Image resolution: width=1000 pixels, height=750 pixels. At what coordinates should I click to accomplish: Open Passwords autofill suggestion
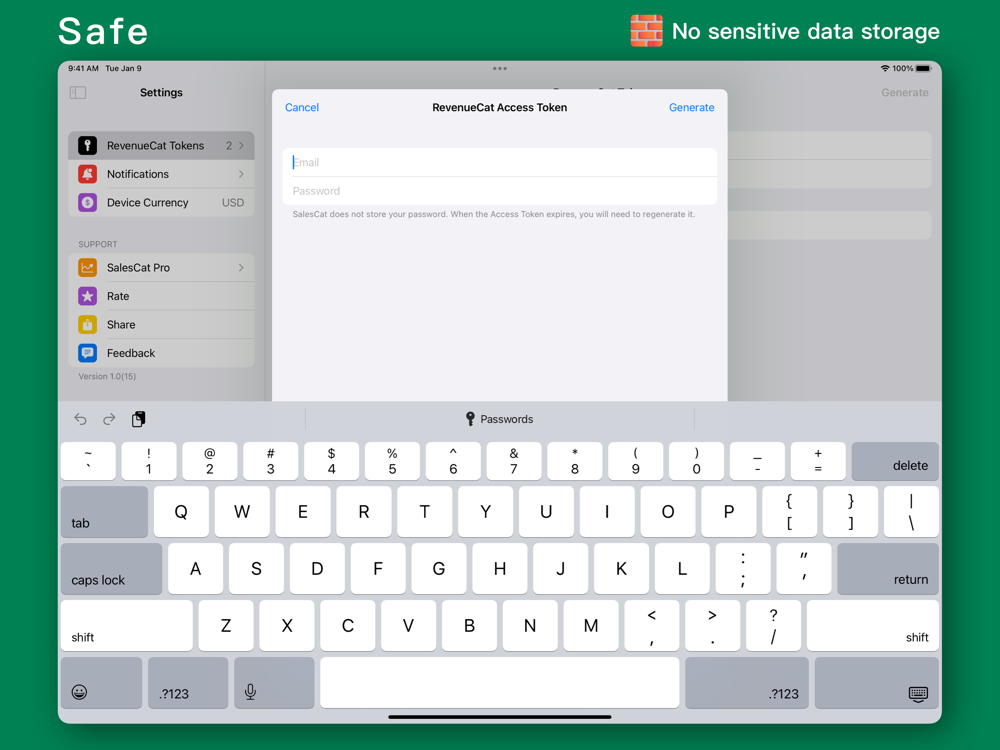pos(499,419)
